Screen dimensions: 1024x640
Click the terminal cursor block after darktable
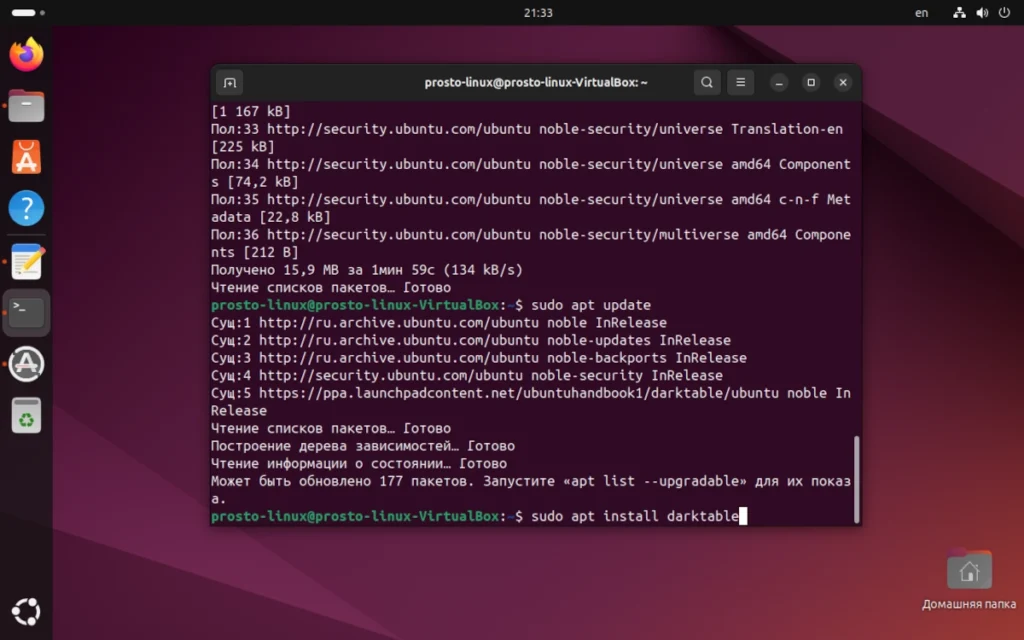pos(743,517)
